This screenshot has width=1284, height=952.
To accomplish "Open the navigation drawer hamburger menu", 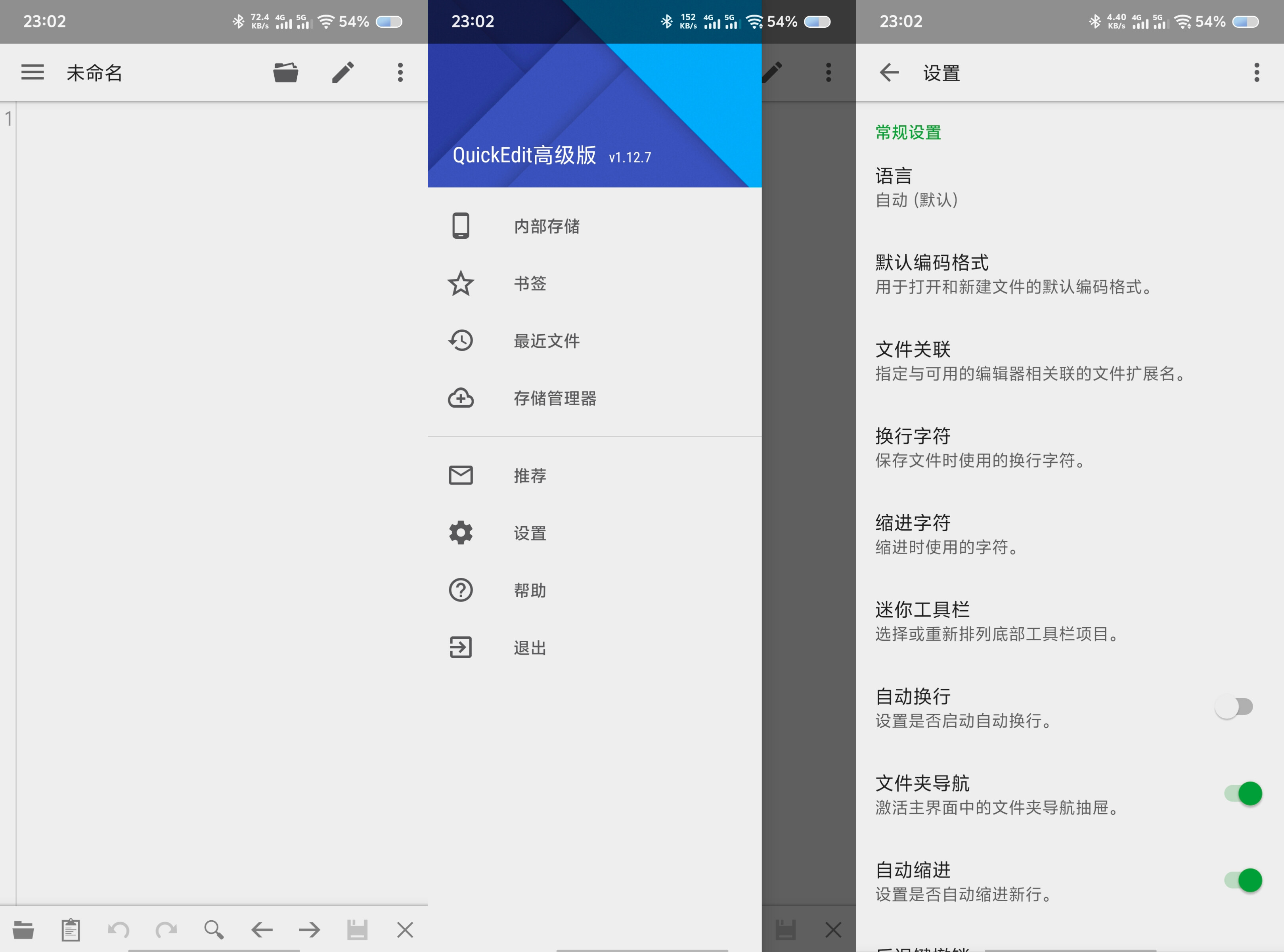I will pos(32,72).
